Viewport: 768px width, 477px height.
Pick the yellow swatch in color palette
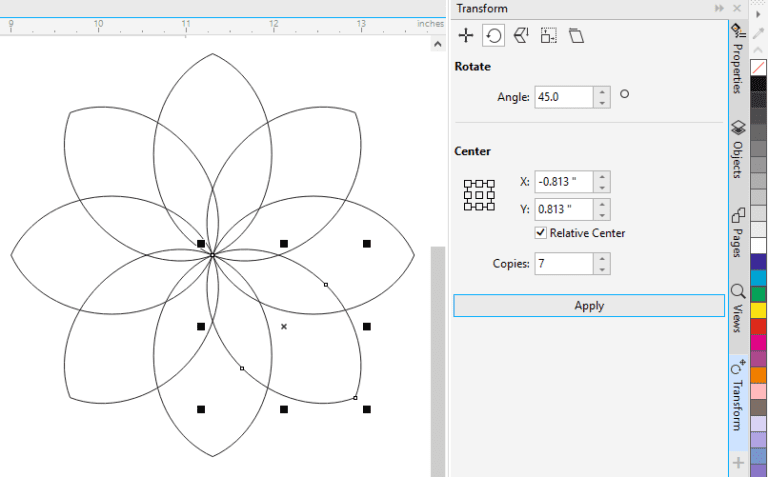(x=759, y=310)
